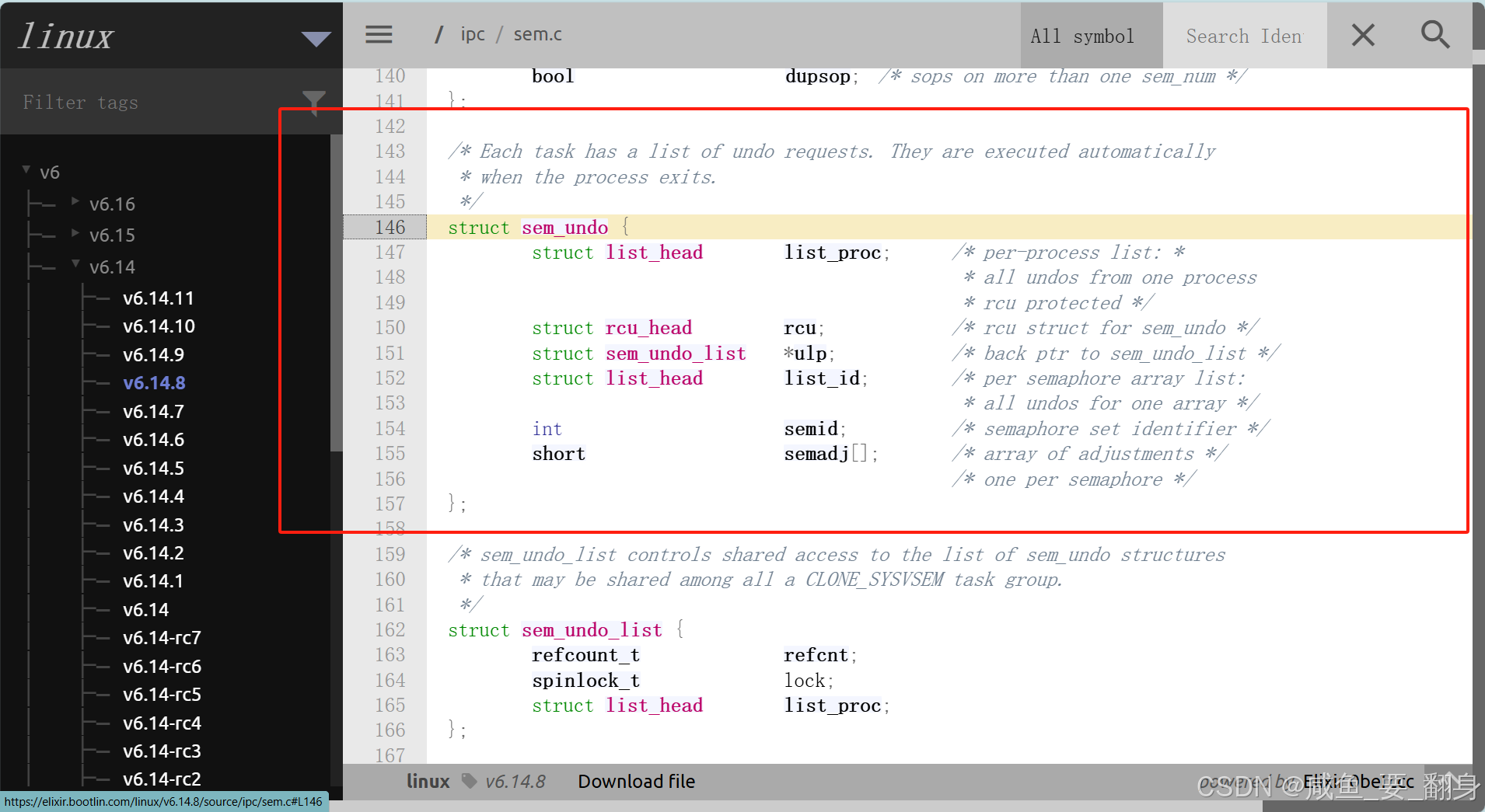Expand the v6.16 version group
1485x812 pixels.
pyautogui.click(x=75, y=201)
